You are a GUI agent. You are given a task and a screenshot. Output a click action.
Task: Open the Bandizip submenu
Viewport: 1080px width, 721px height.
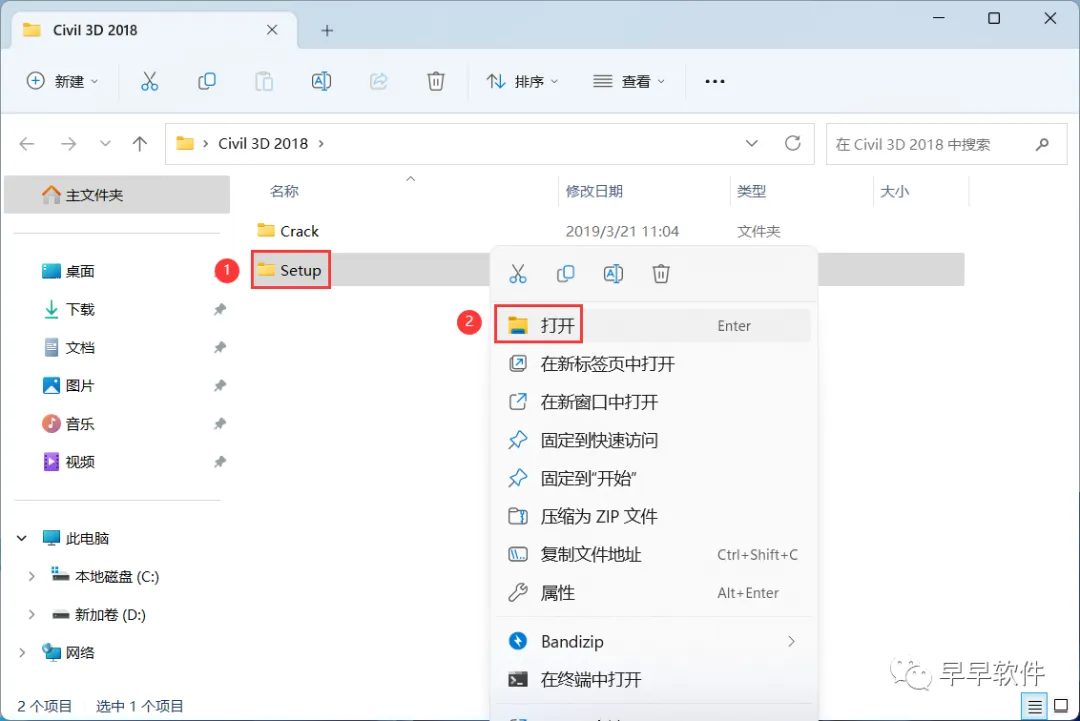(x=653, y=641)
